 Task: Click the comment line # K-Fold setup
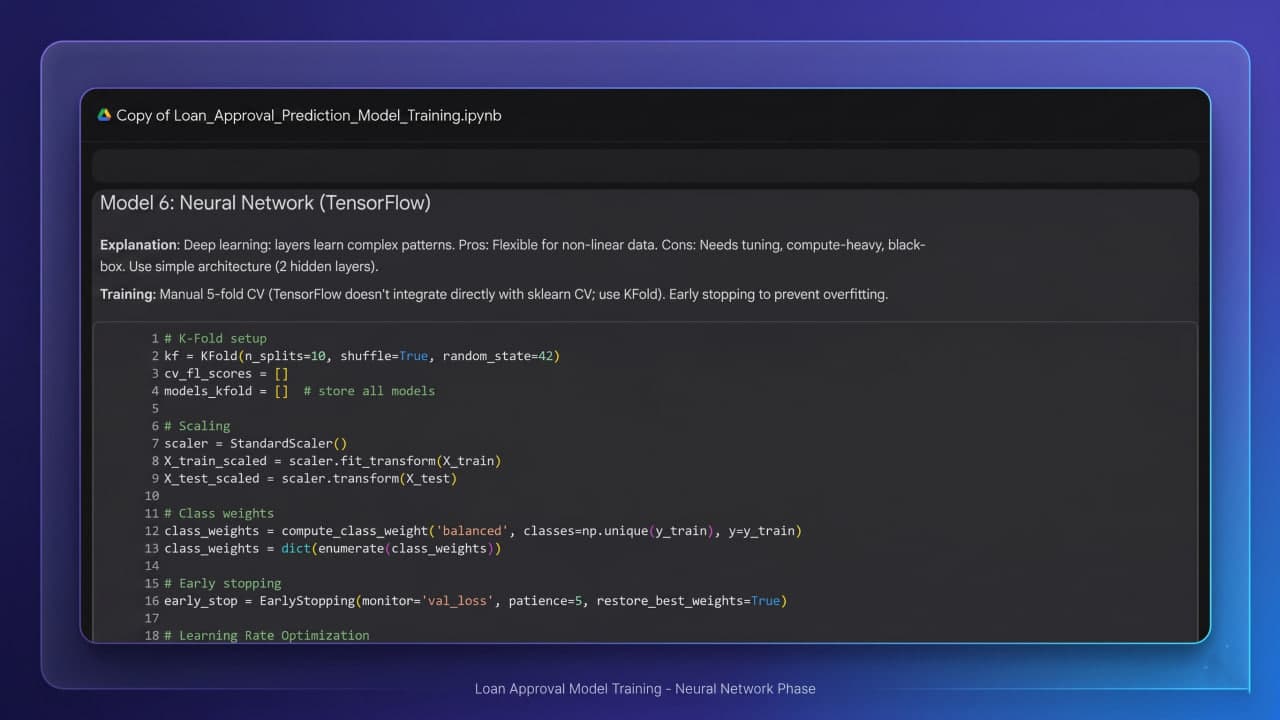point(216,338)
